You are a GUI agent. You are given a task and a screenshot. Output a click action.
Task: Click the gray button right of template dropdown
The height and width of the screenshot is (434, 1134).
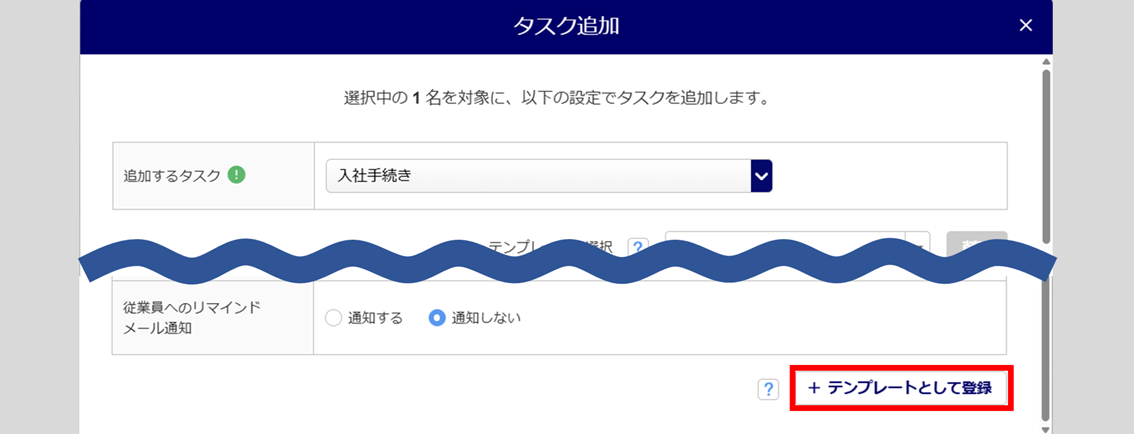point(976,244)
